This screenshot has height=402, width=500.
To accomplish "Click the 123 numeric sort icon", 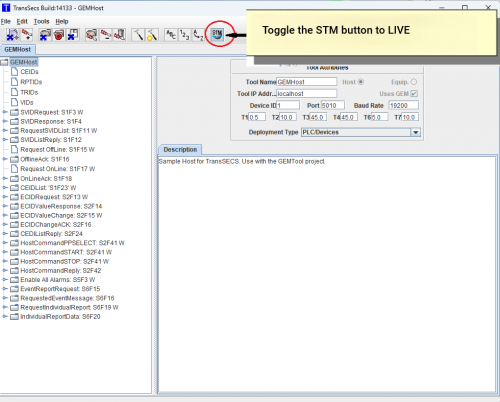I will (184, 35).
